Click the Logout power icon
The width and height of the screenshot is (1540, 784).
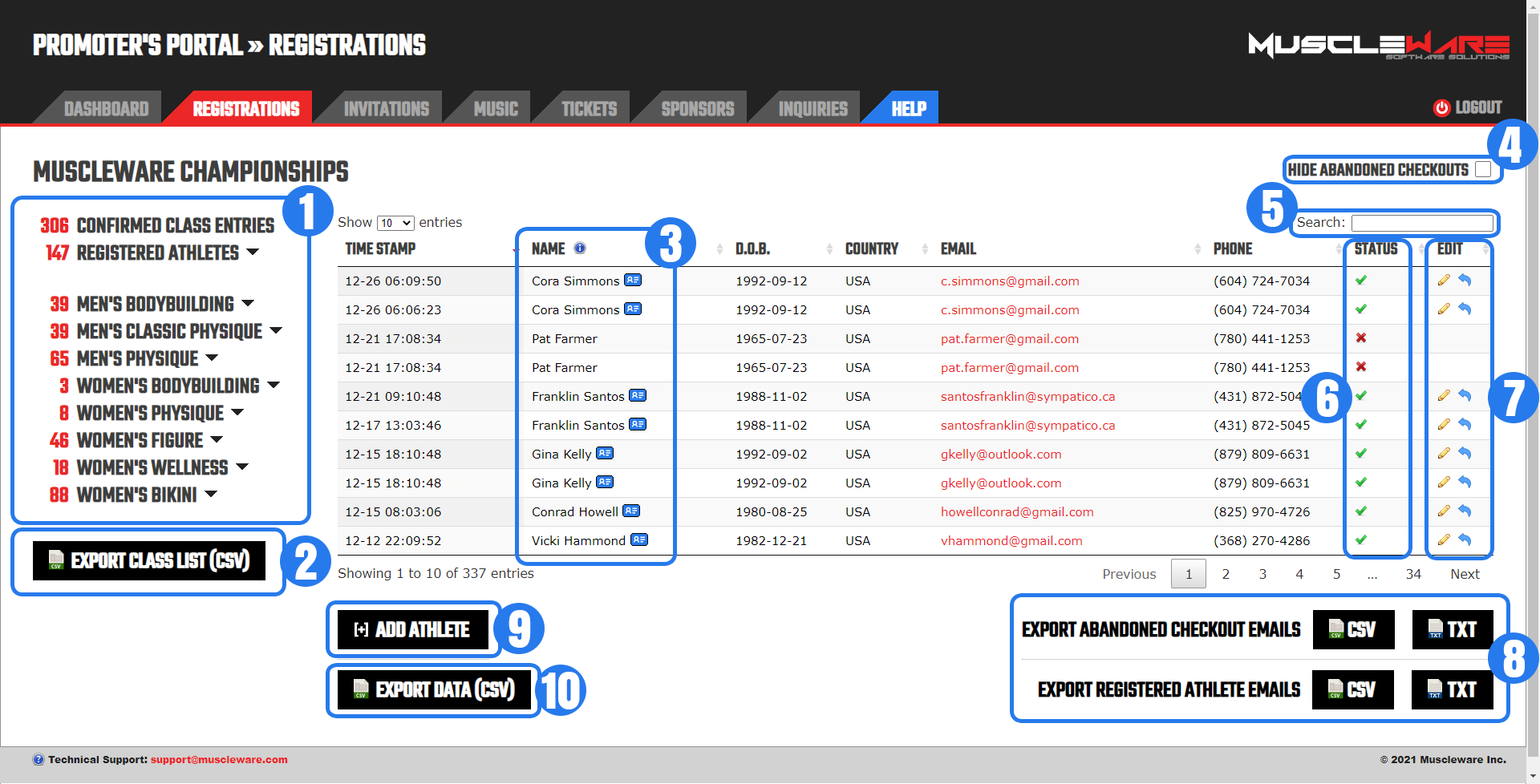tap(1441, 107)
